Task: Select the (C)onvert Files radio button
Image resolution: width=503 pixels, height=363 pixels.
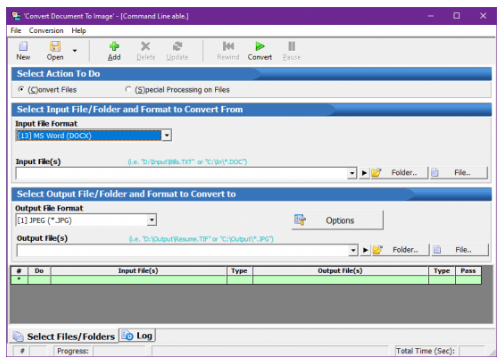Action: point(21,89)
